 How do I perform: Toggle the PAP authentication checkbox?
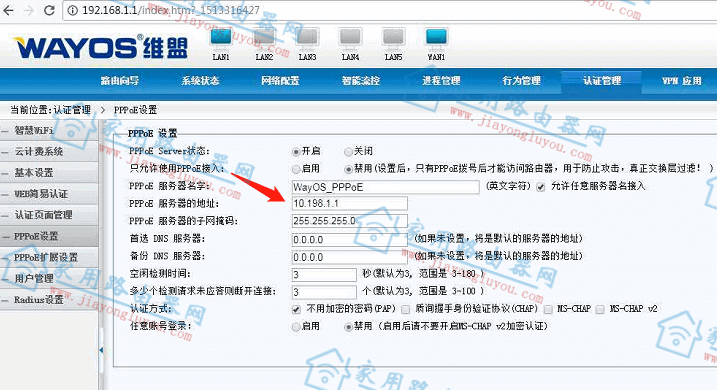point(296,310)
